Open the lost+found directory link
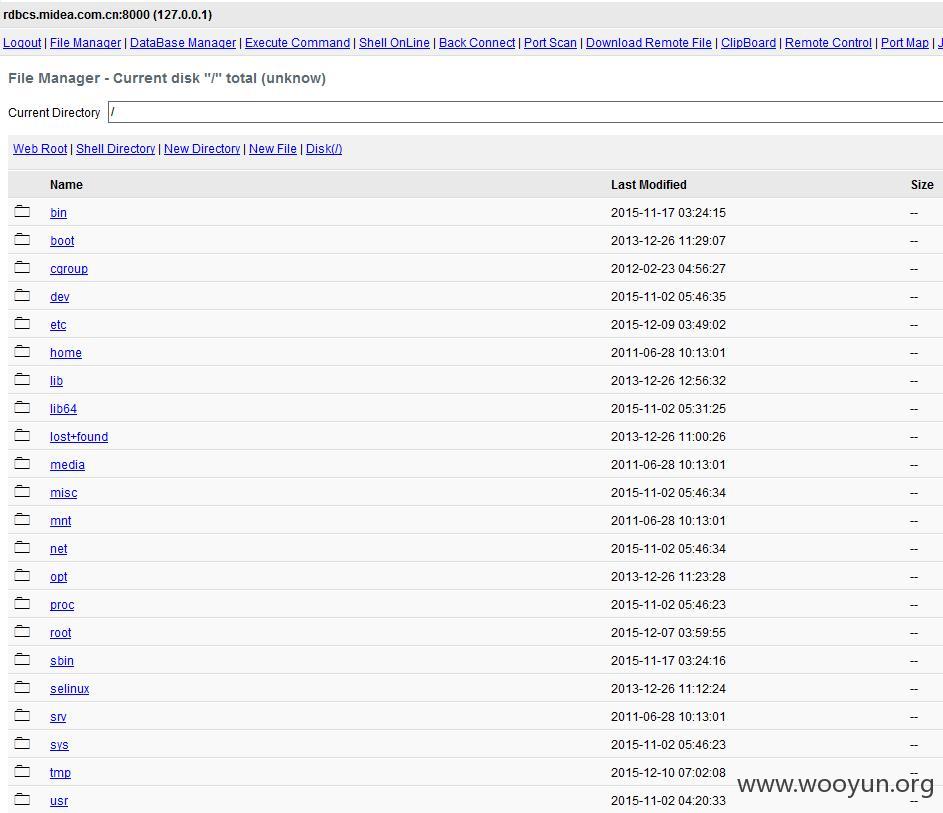 point(79,437)
